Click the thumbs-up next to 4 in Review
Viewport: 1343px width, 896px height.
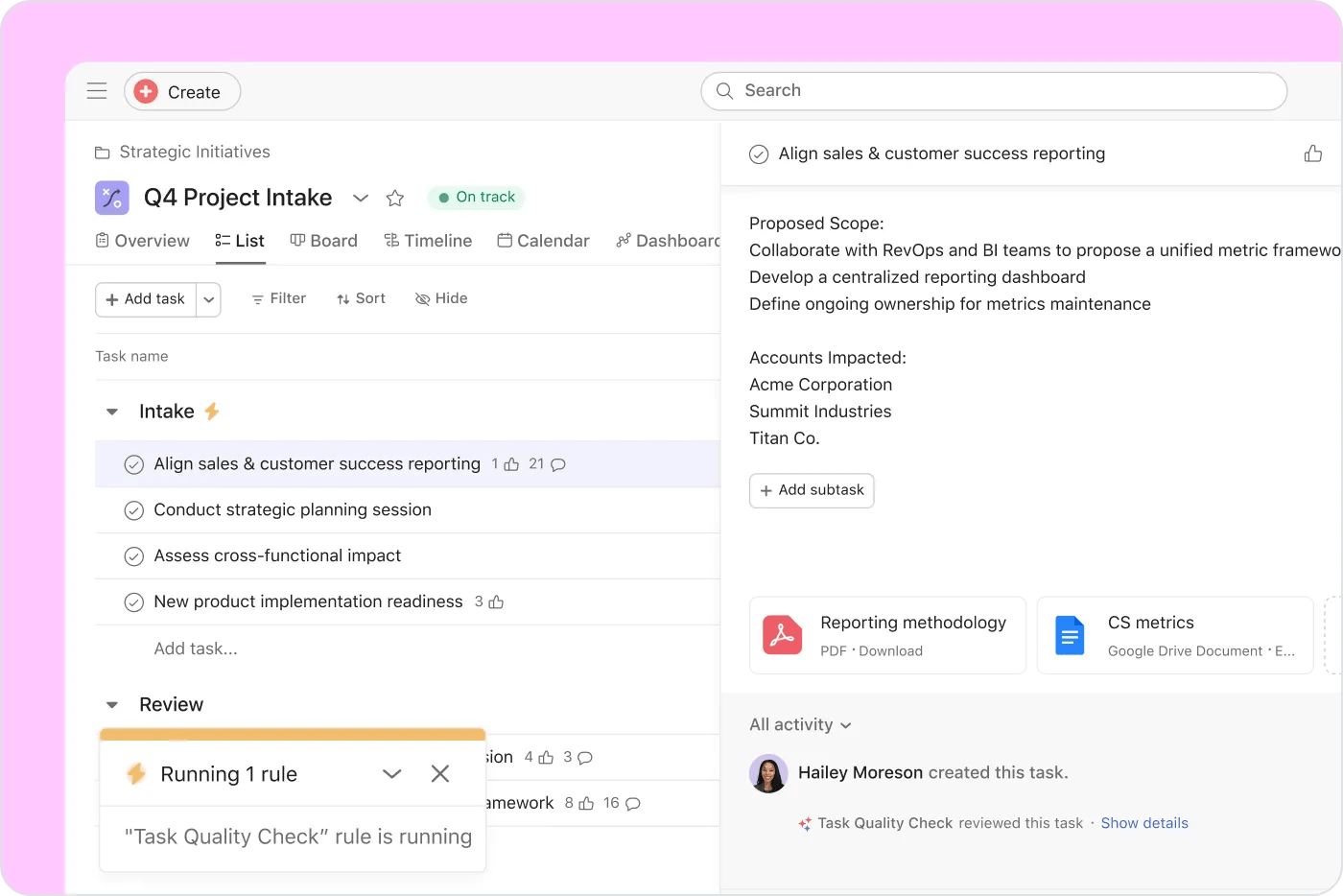coord(546,758)
